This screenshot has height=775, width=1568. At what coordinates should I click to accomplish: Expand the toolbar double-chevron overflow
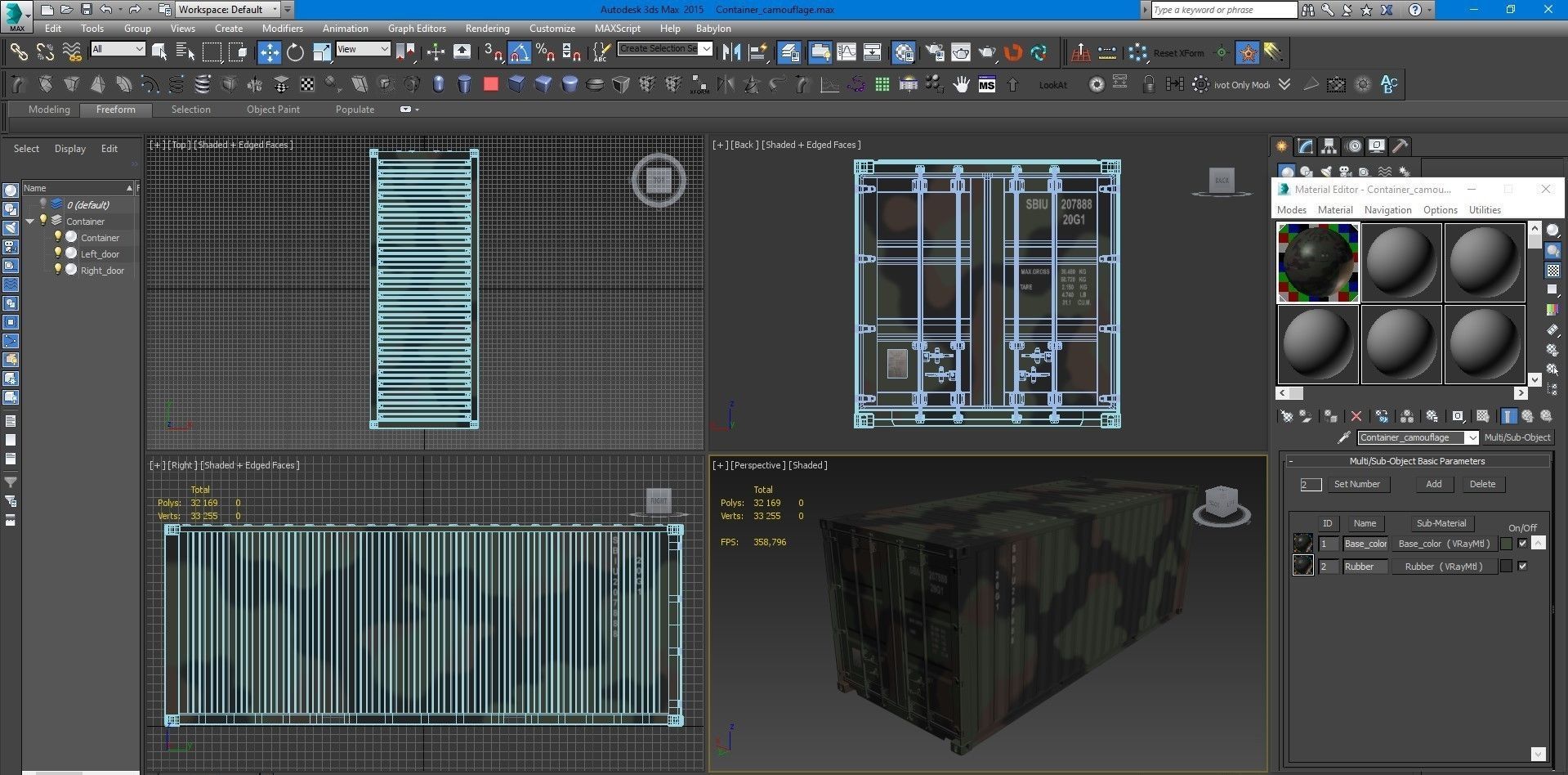[x=1284, y=84]
